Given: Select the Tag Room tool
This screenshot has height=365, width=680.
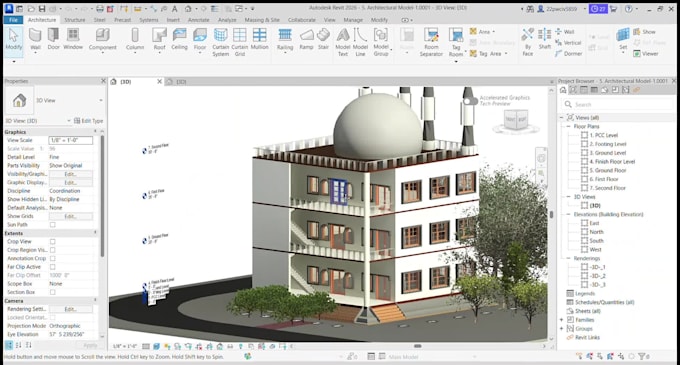Looking at the screenshot, I should [456, 42].
